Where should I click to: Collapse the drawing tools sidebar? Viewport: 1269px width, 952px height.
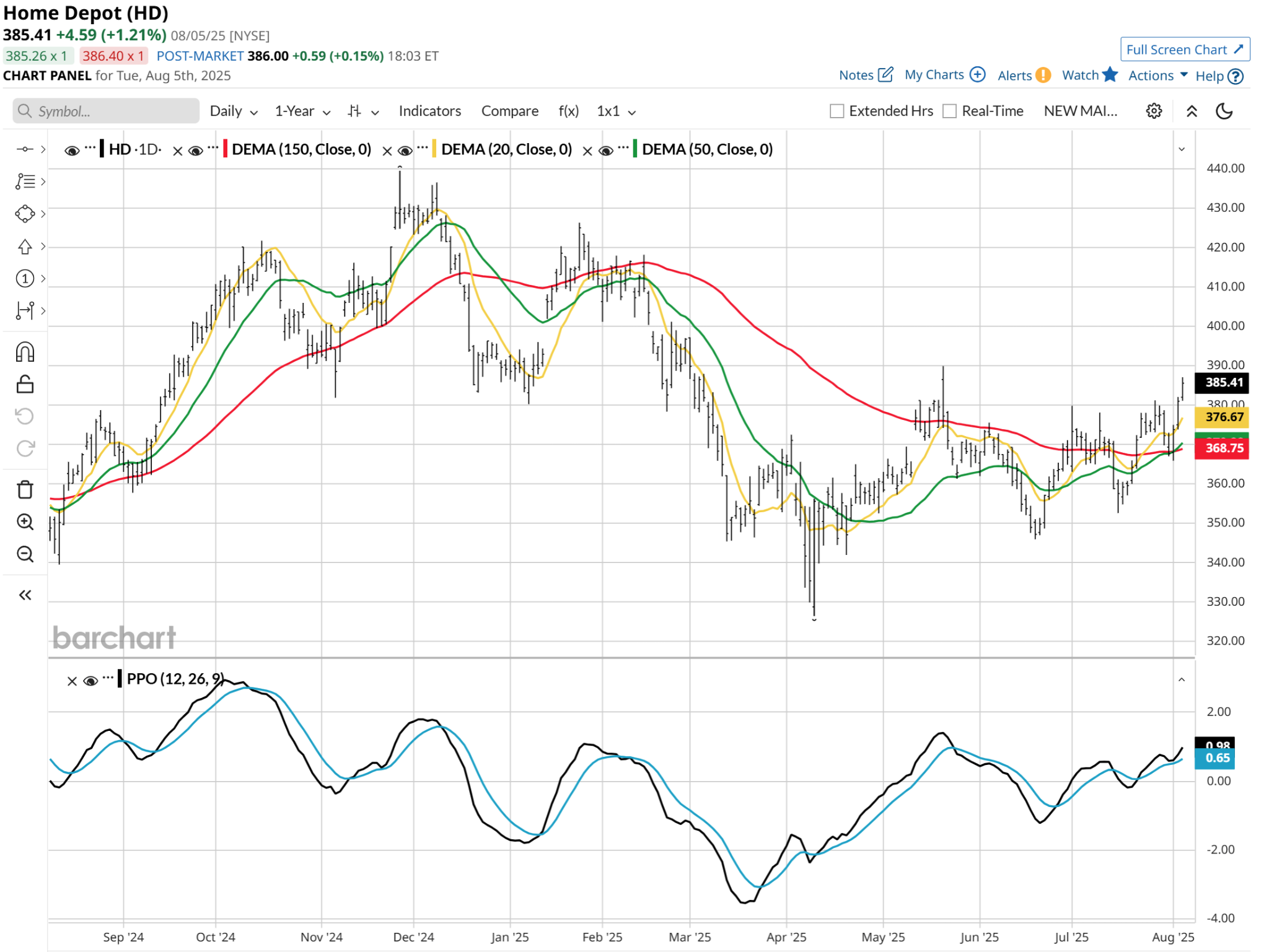pos(25,595)
